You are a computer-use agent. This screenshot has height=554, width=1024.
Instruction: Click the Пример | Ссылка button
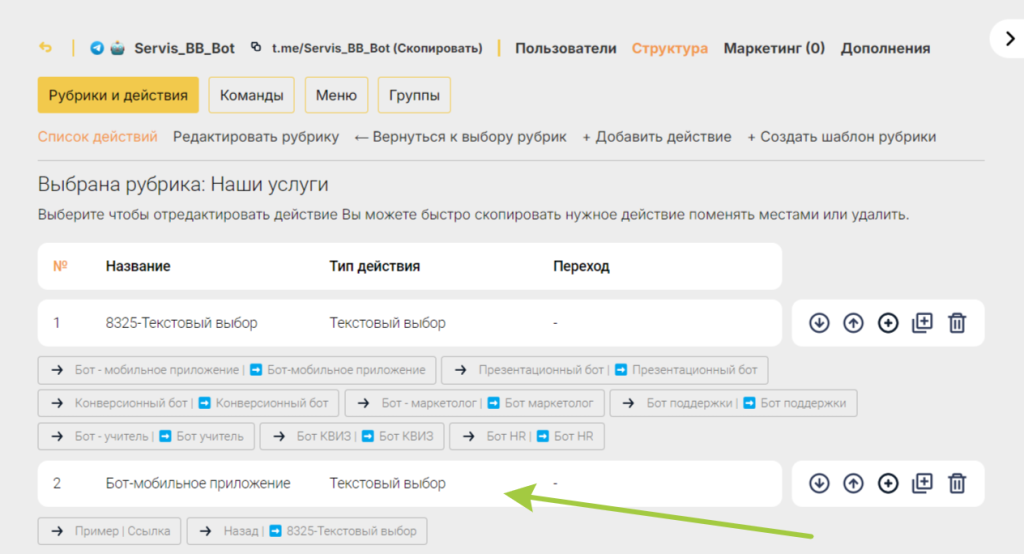pos(109,531)
